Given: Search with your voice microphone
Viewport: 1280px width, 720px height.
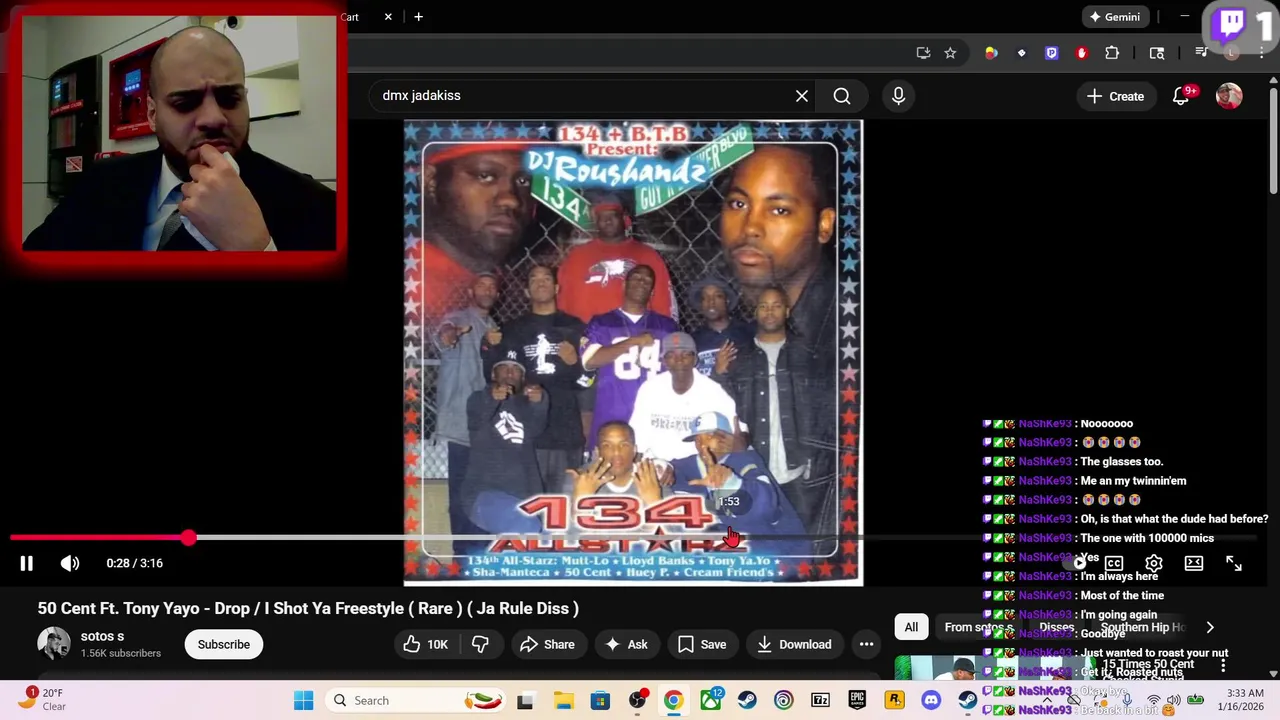Looking at the screenshot, I should (898, 96).
